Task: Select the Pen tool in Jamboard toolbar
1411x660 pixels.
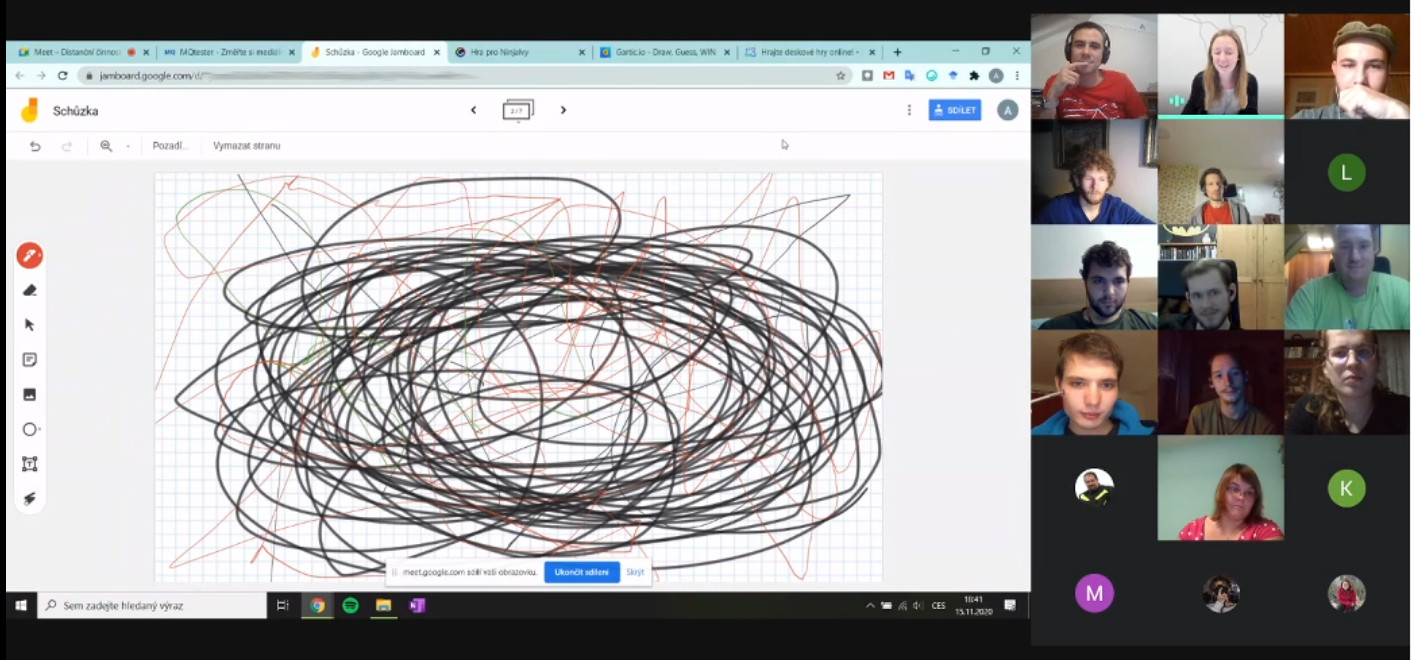Action: [x=29, y=256]
